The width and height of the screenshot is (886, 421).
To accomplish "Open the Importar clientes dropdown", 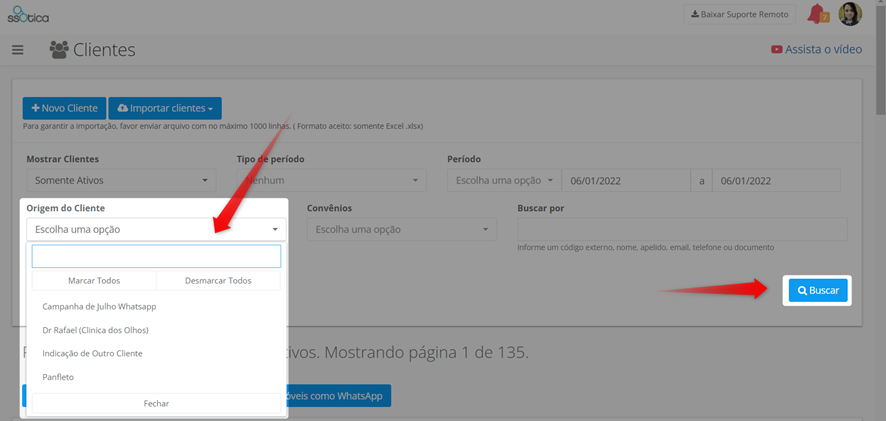I will [165, 108].
